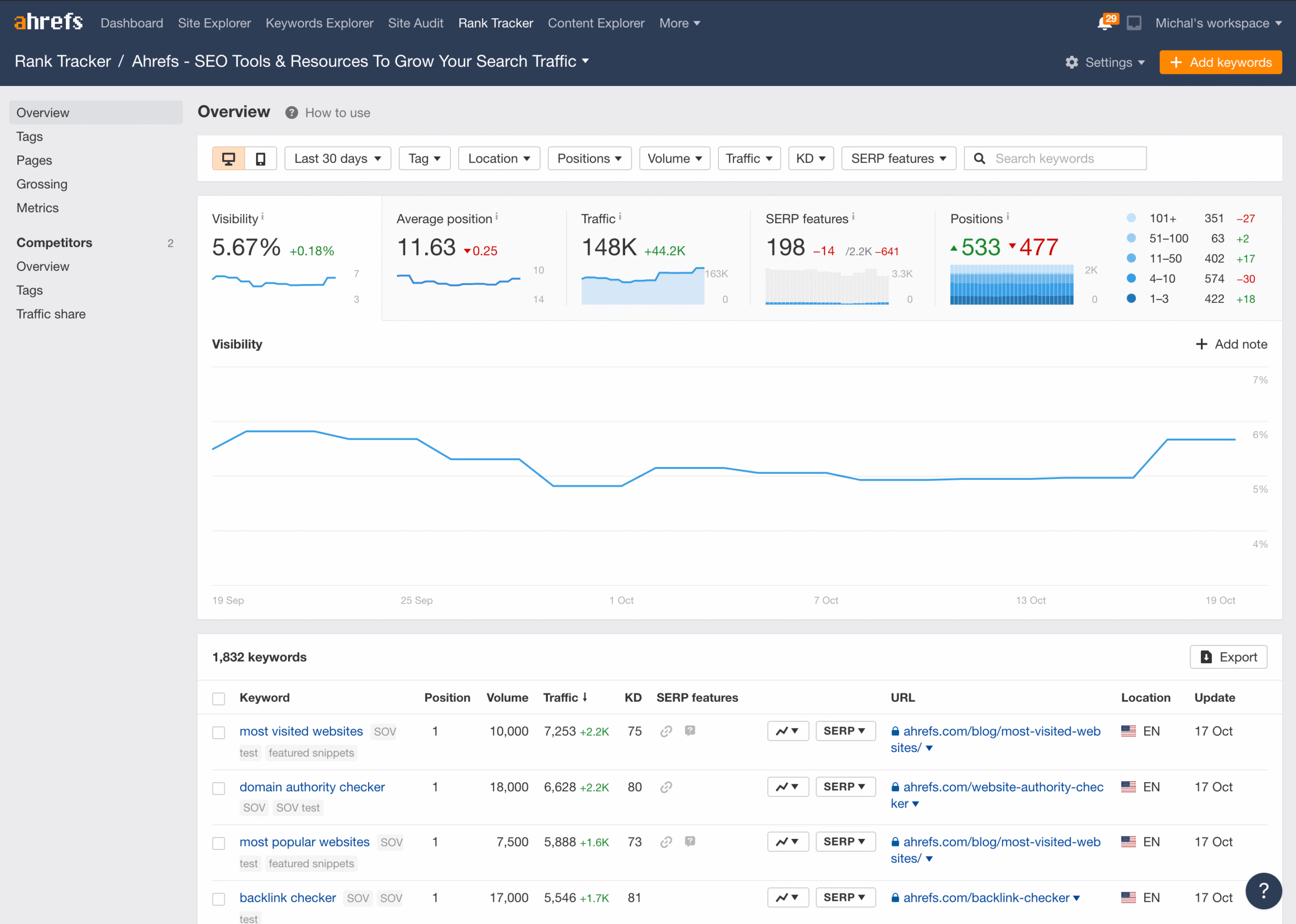
Task: Expand the SERP features filter dropdown
Action: (x=898, y=159)
